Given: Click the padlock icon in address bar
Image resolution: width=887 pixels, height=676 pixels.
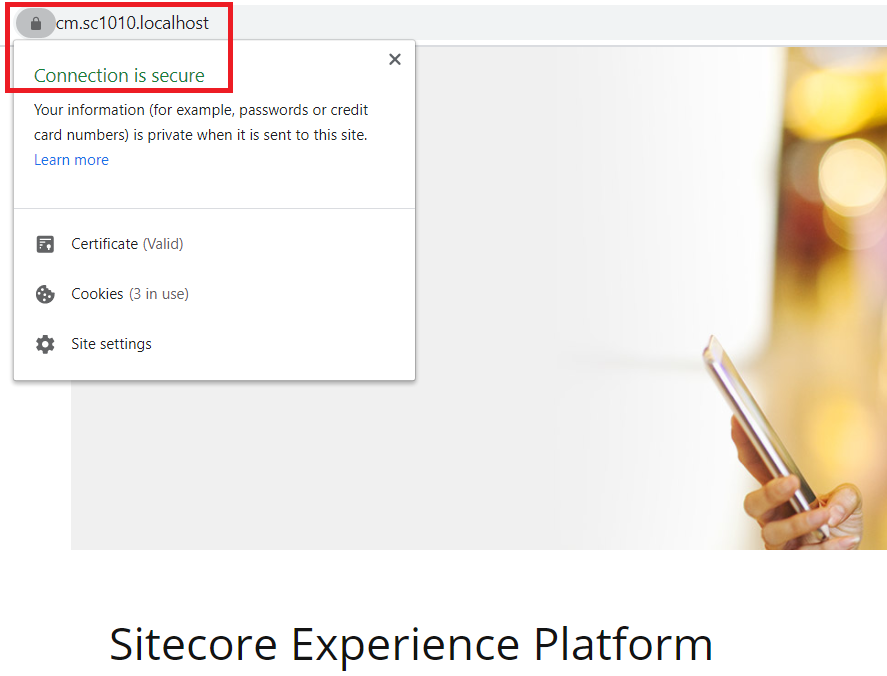Looking at the screenshot, I should click(36, 23).
